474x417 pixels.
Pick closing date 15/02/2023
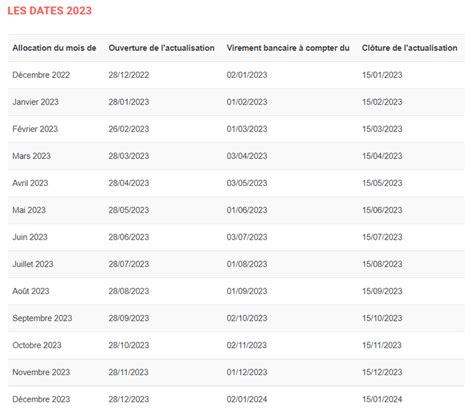[382, 102]
